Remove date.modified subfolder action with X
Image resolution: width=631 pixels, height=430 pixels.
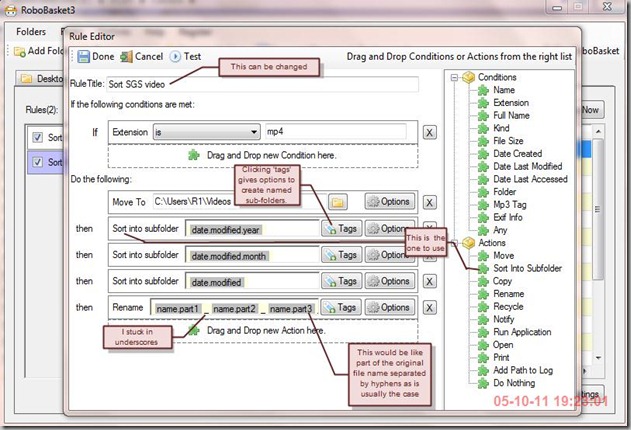click(x=429, y=282)
